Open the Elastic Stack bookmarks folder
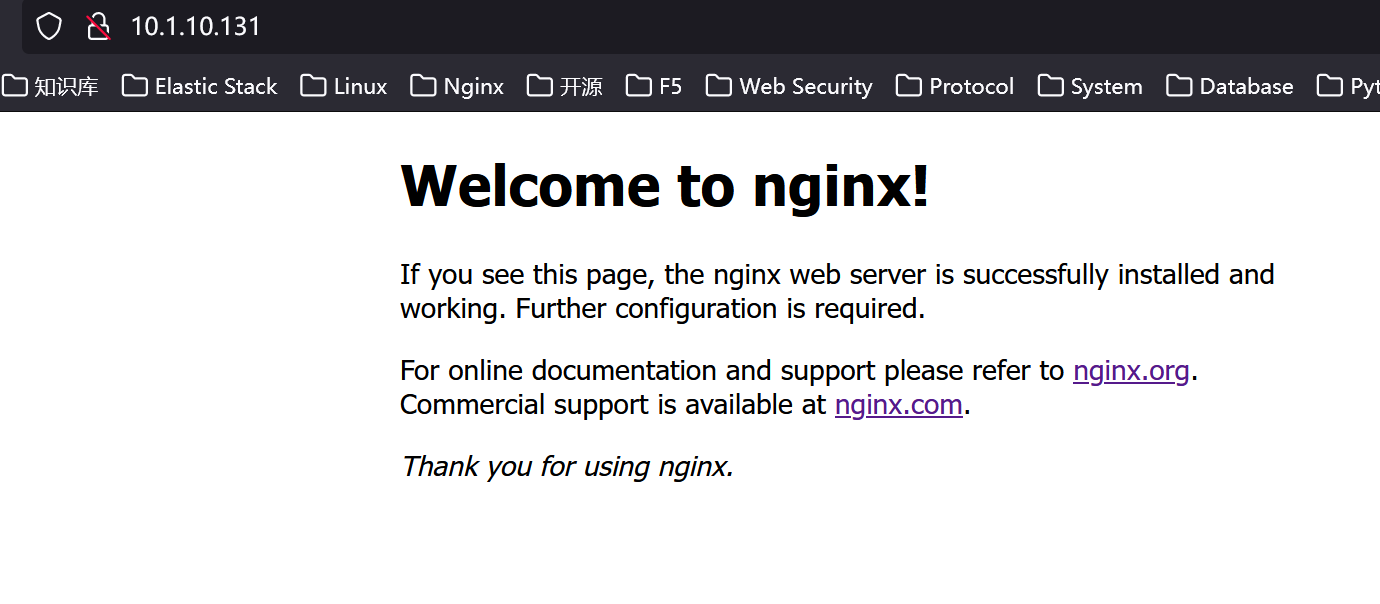This screenshot has height=604, width=1380. pos(199,86)
